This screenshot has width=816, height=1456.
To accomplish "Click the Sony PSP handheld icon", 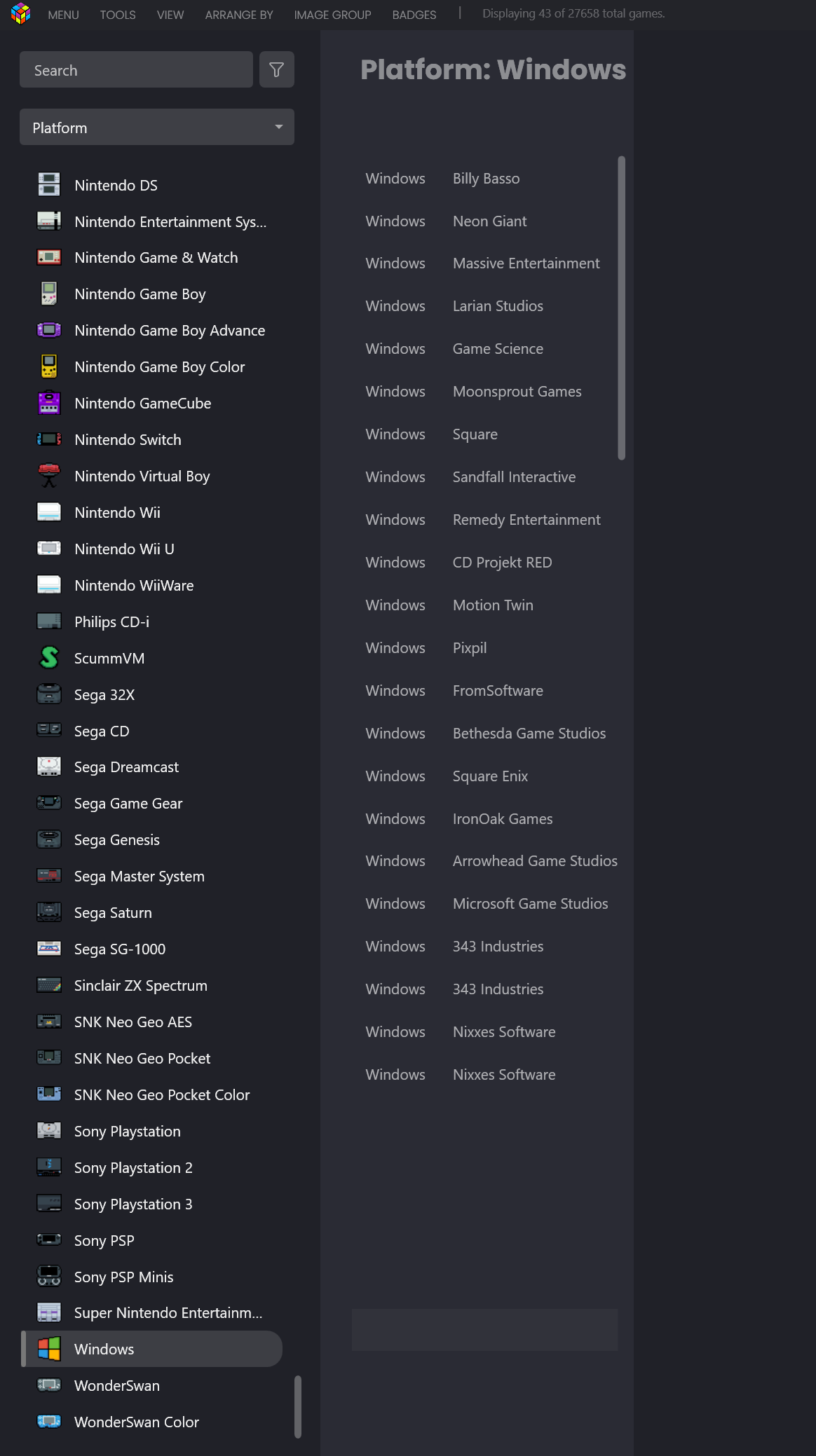I will (49, 1240).
